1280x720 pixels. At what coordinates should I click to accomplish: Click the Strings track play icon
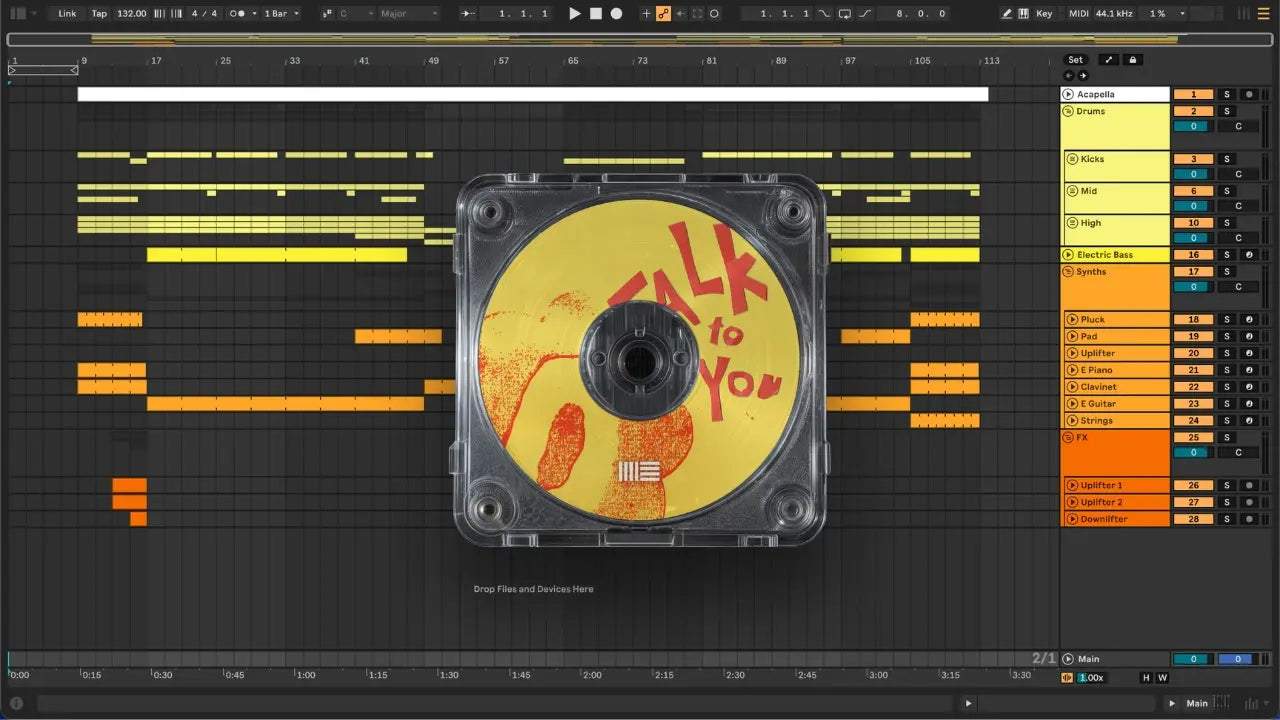1072,421
